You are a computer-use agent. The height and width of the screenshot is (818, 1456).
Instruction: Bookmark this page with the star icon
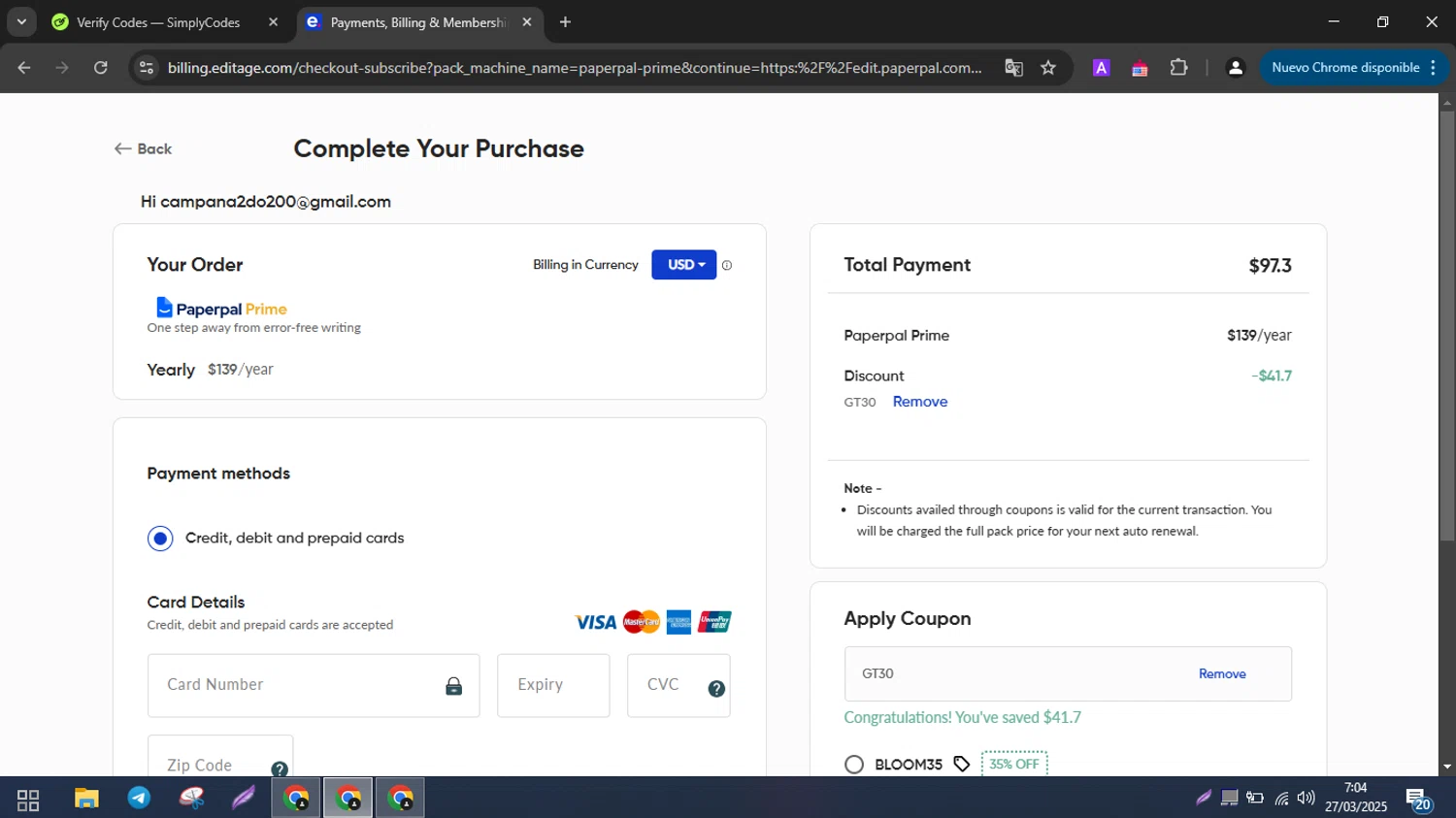(x=1048, y=68)
